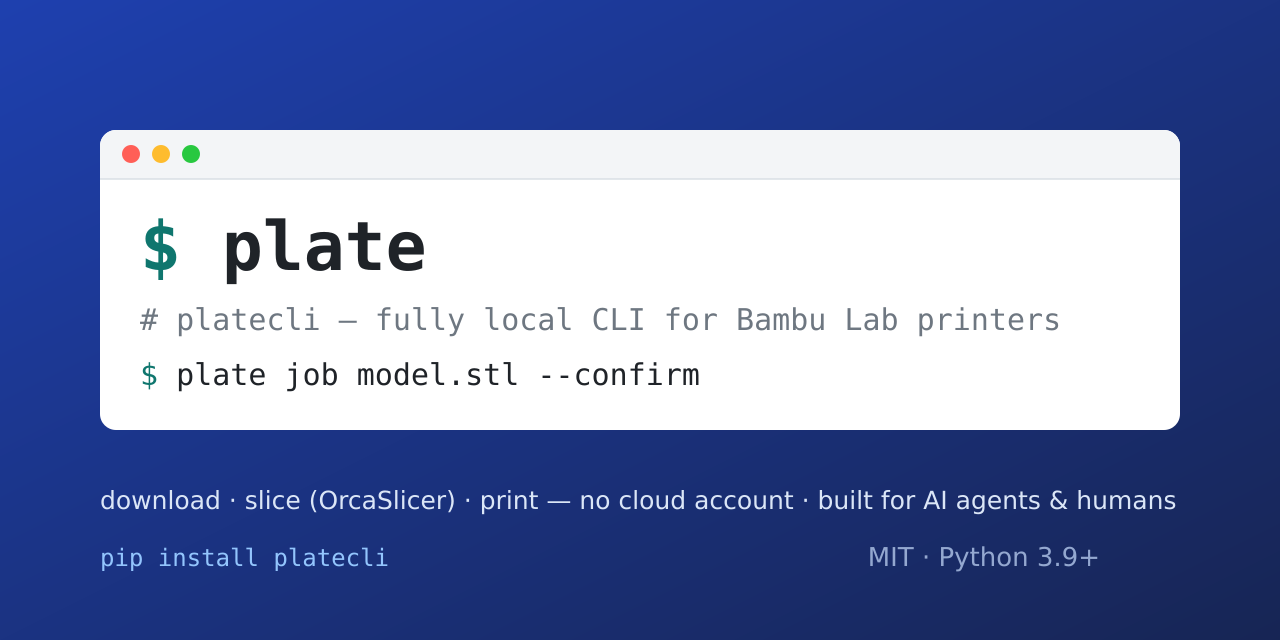Click the small green dollar prompt
This screenshot has height=640, width=1280.
[149, 375]
